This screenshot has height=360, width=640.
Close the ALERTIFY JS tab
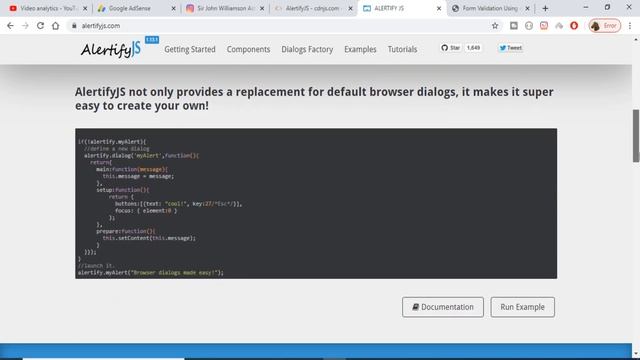pyautogui.click(x=439, y=8)
